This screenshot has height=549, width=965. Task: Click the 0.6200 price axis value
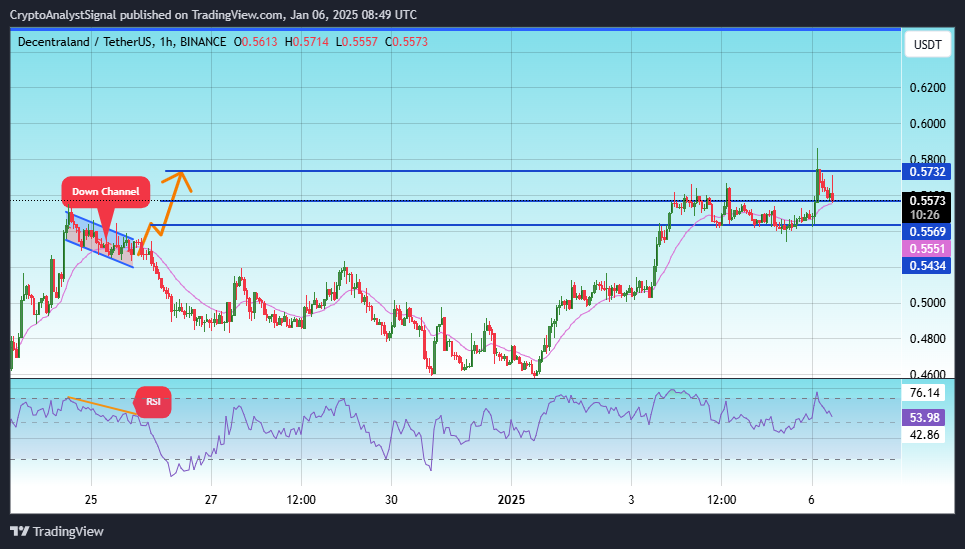click(927, 87)
